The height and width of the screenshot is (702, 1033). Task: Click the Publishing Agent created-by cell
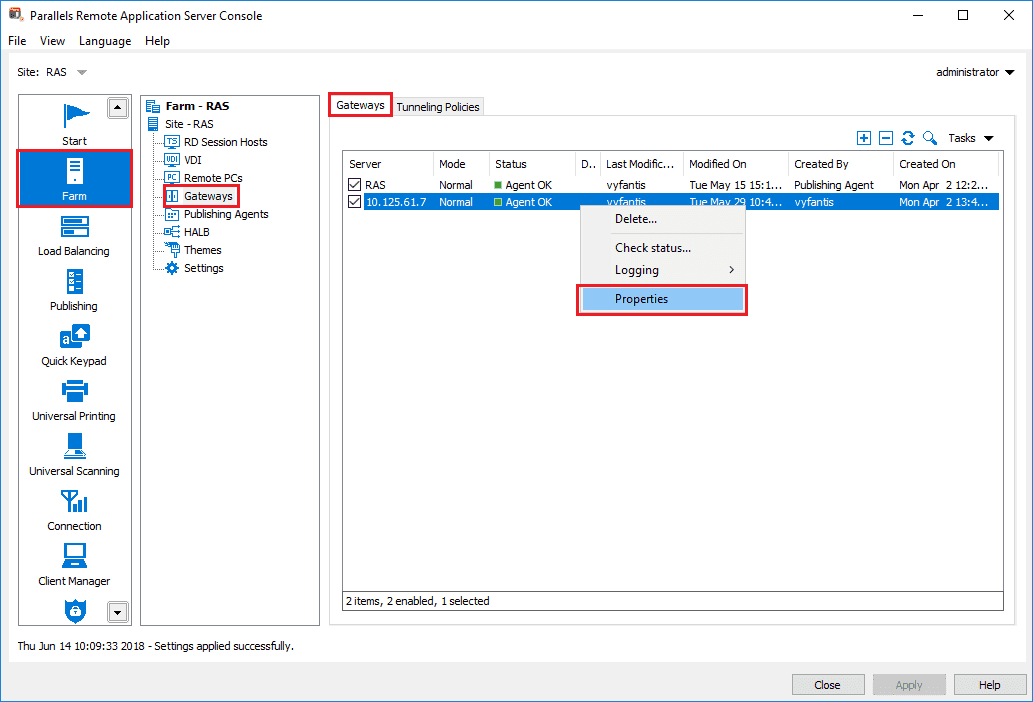pyautogui.click(x=834, y=185)
